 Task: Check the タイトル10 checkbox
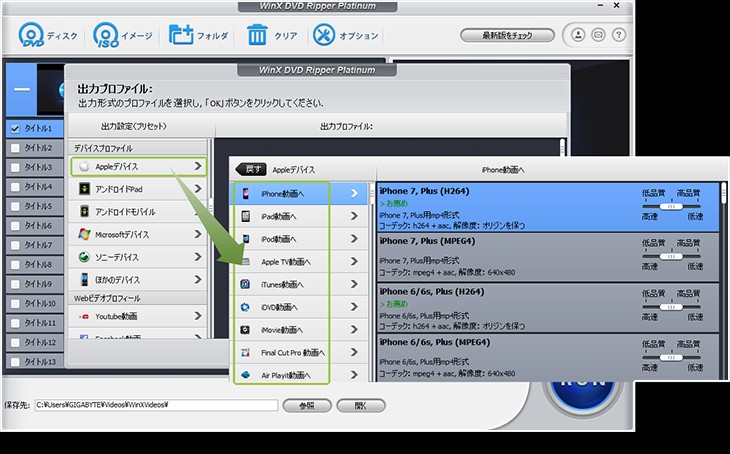click(x=15, y=304)
